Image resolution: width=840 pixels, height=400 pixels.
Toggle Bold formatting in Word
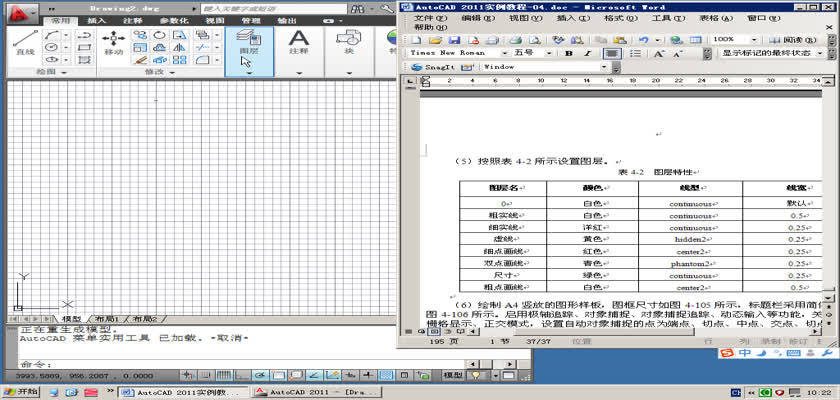(569, 54)
